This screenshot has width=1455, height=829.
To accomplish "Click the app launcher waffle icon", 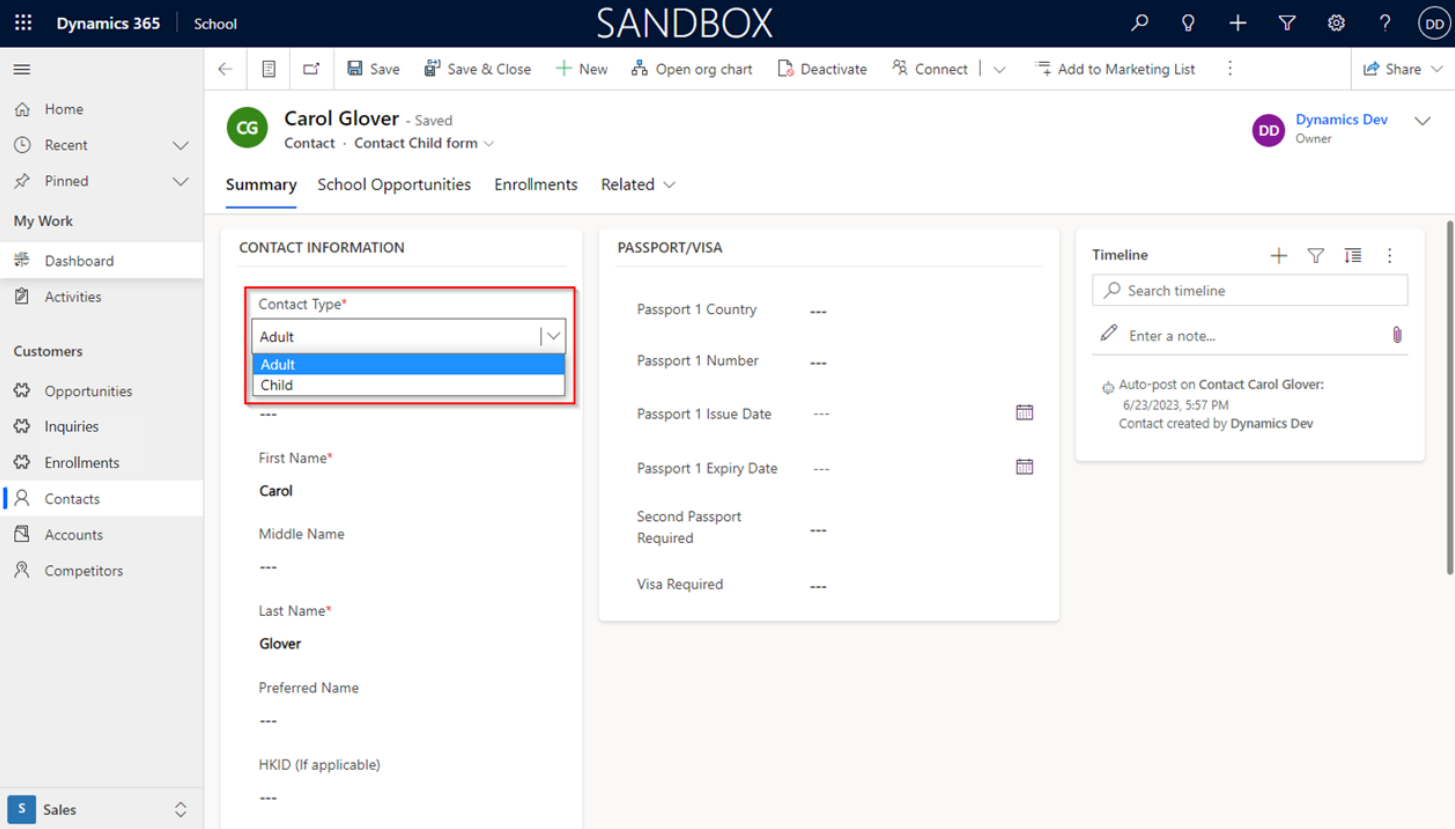I will pos(23,23).
